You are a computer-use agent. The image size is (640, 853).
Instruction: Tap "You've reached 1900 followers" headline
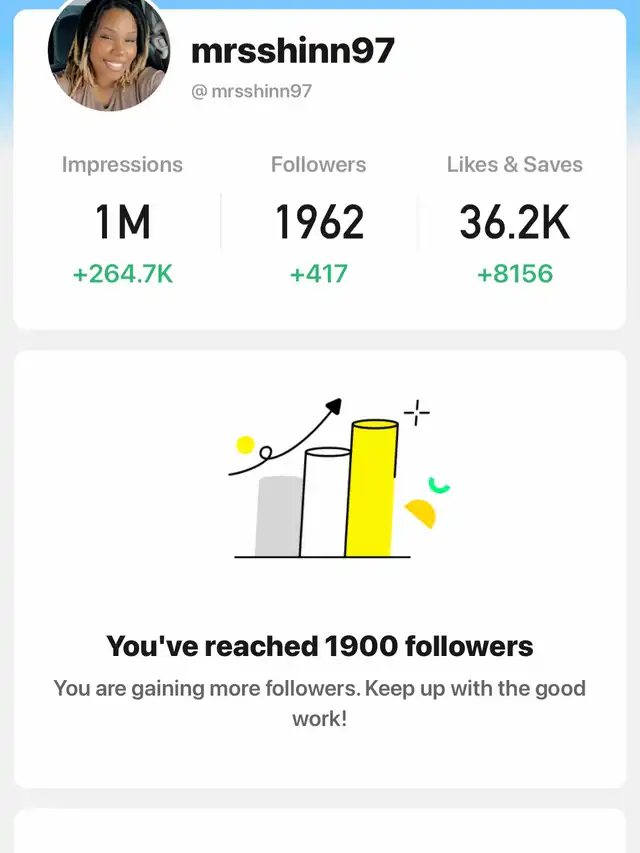(x=320, y=646)
